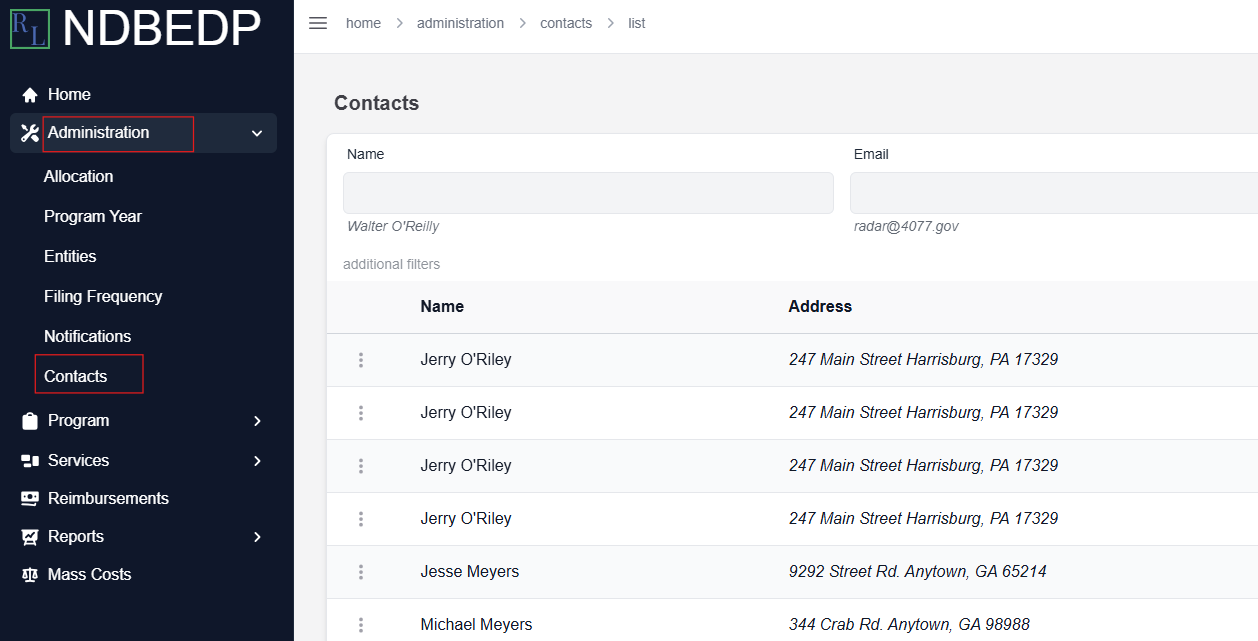Click the 'list' breadcrumb item
Viewport: 1258px width, 641px height.
pos(637,23)
